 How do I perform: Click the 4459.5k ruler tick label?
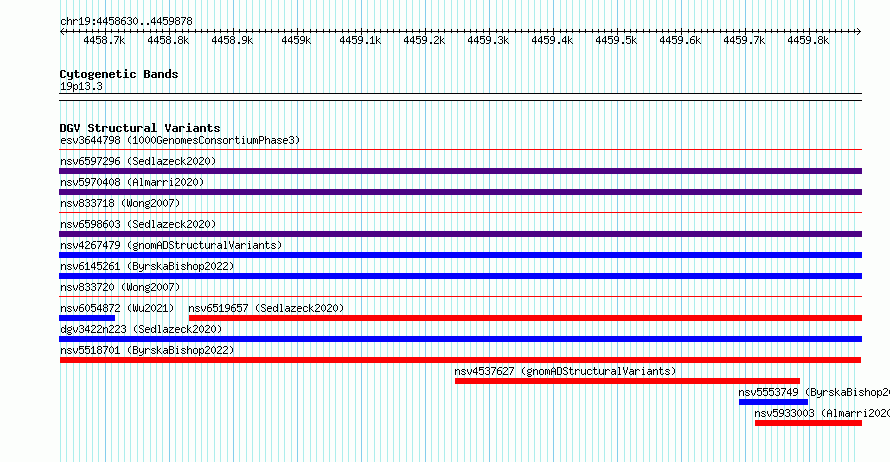pos(616,40)
